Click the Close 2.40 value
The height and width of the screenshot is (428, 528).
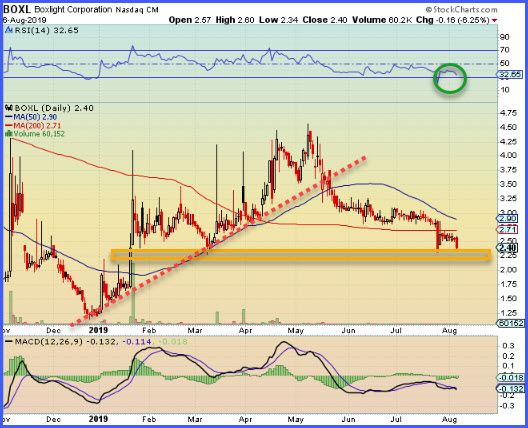(x=325, y=20)
